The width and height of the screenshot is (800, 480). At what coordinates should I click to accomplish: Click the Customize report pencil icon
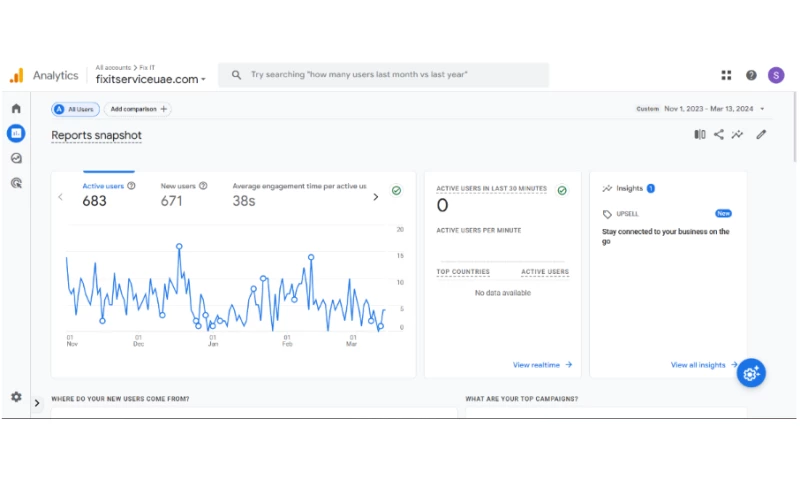tap(761, 135)
